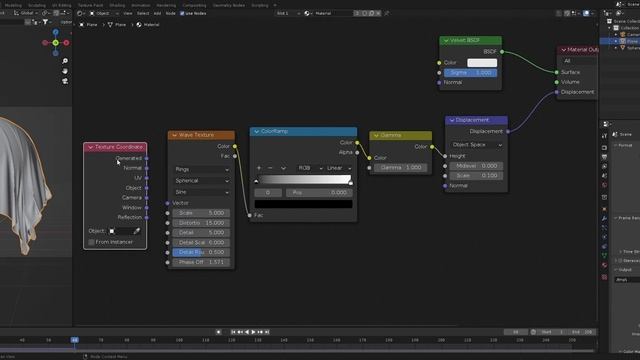Open the Spherical direction dropdown
The width and height of the screenshot is (640, 360).
(202, 180)
